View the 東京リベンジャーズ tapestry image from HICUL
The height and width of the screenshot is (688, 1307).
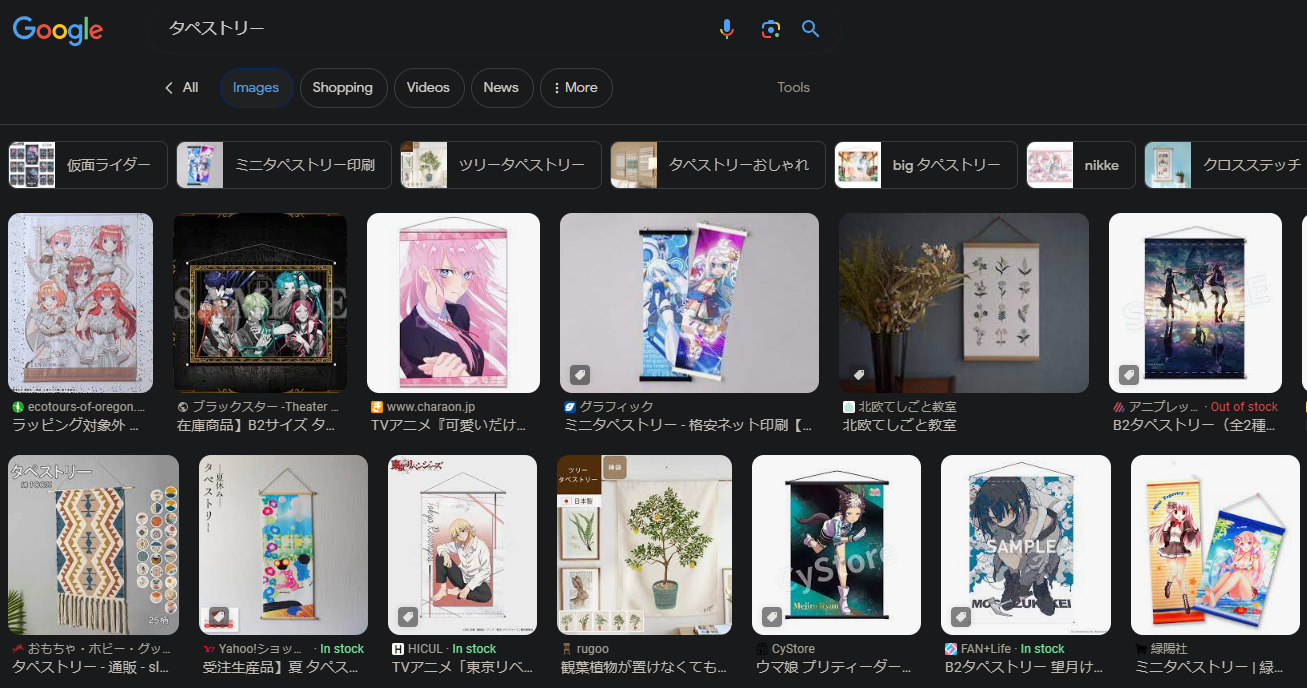pos(463,545)
